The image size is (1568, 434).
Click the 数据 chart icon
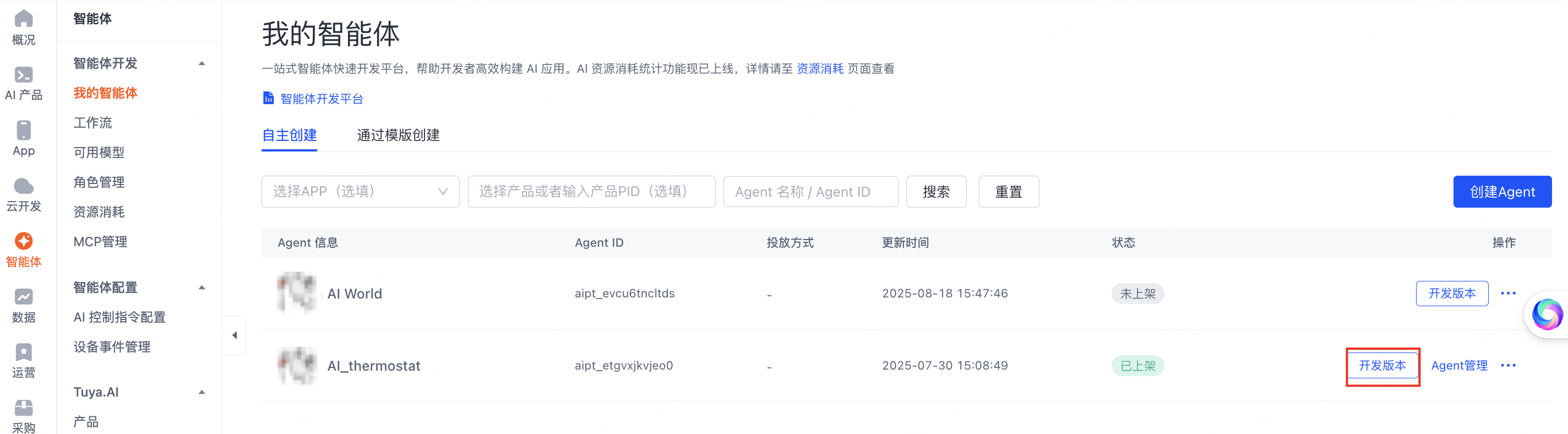(x=23, y=297)
